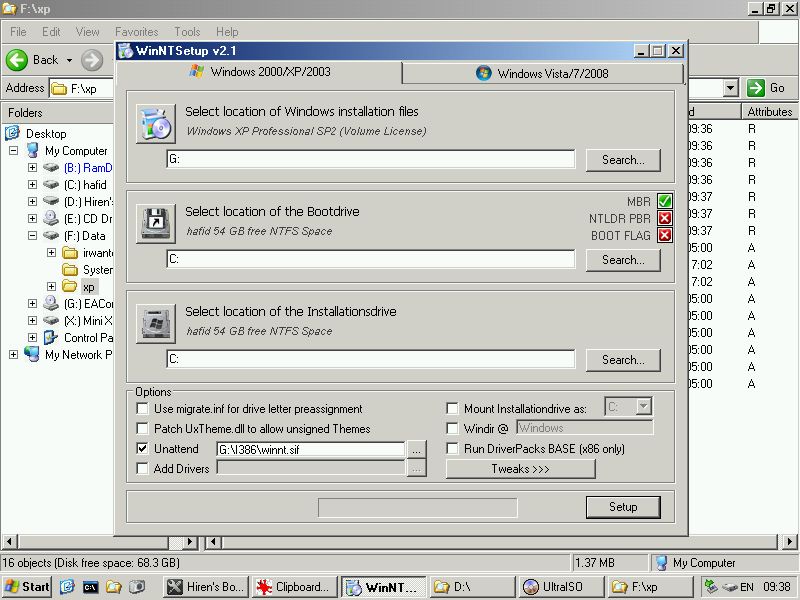Select the xp folder in tree
The height and width of the screenshot is (600, 800).
(x=89, y=287)
